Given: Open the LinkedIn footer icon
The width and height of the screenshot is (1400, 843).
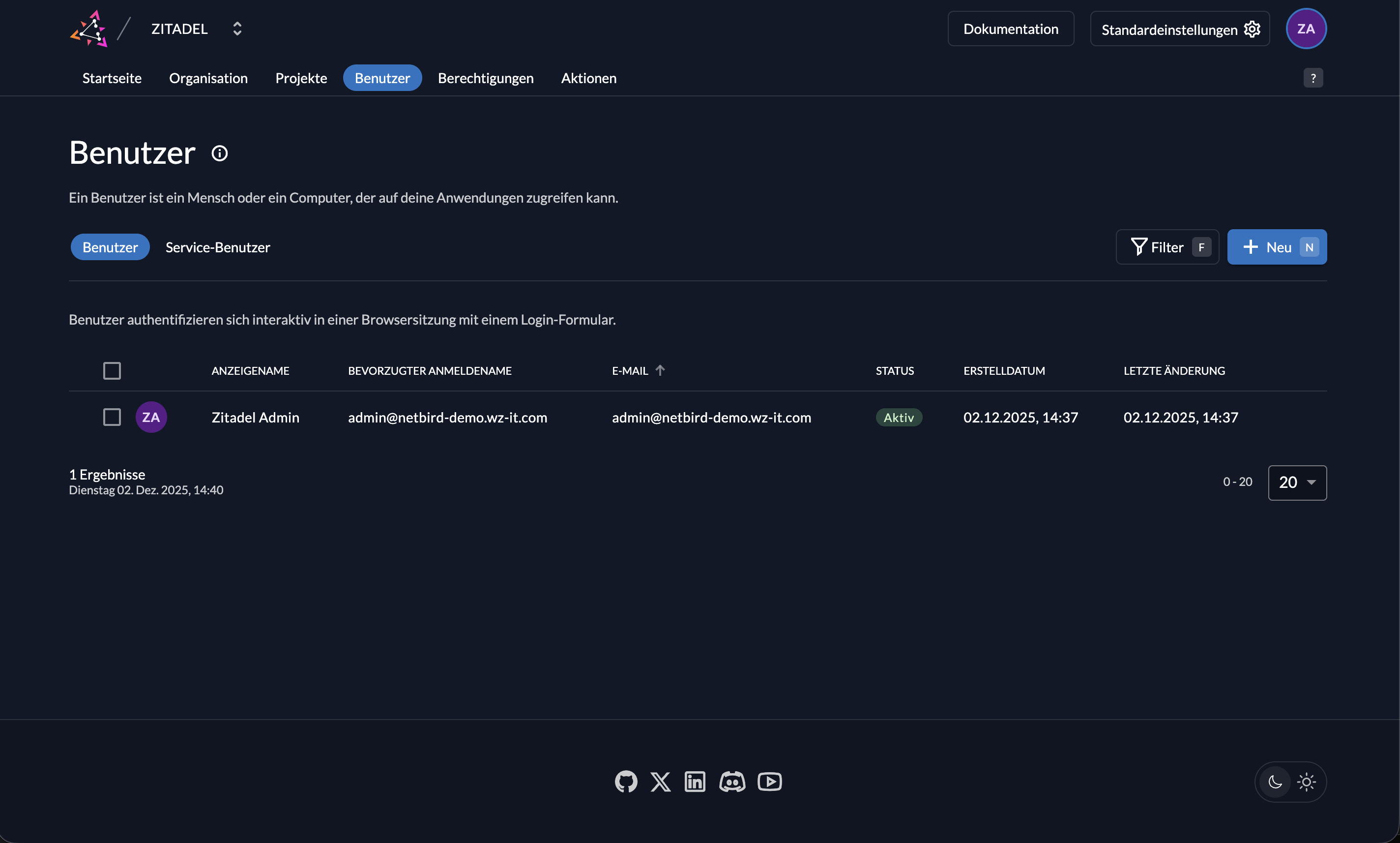Looking at the screenshot, I should click(695, 782).
